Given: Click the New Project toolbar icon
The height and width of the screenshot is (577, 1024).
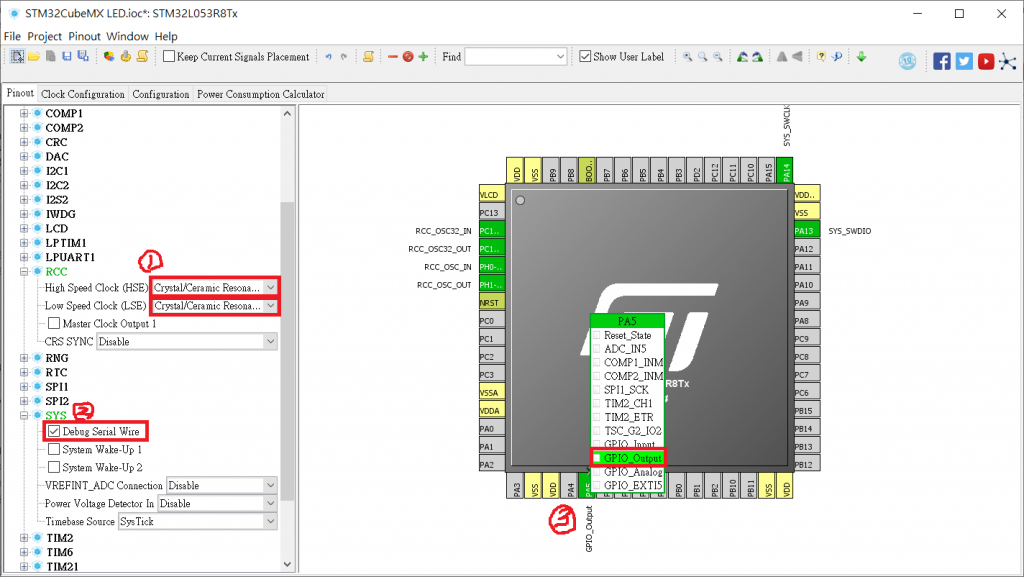Looking at the screenshot, I should (18, 57).
